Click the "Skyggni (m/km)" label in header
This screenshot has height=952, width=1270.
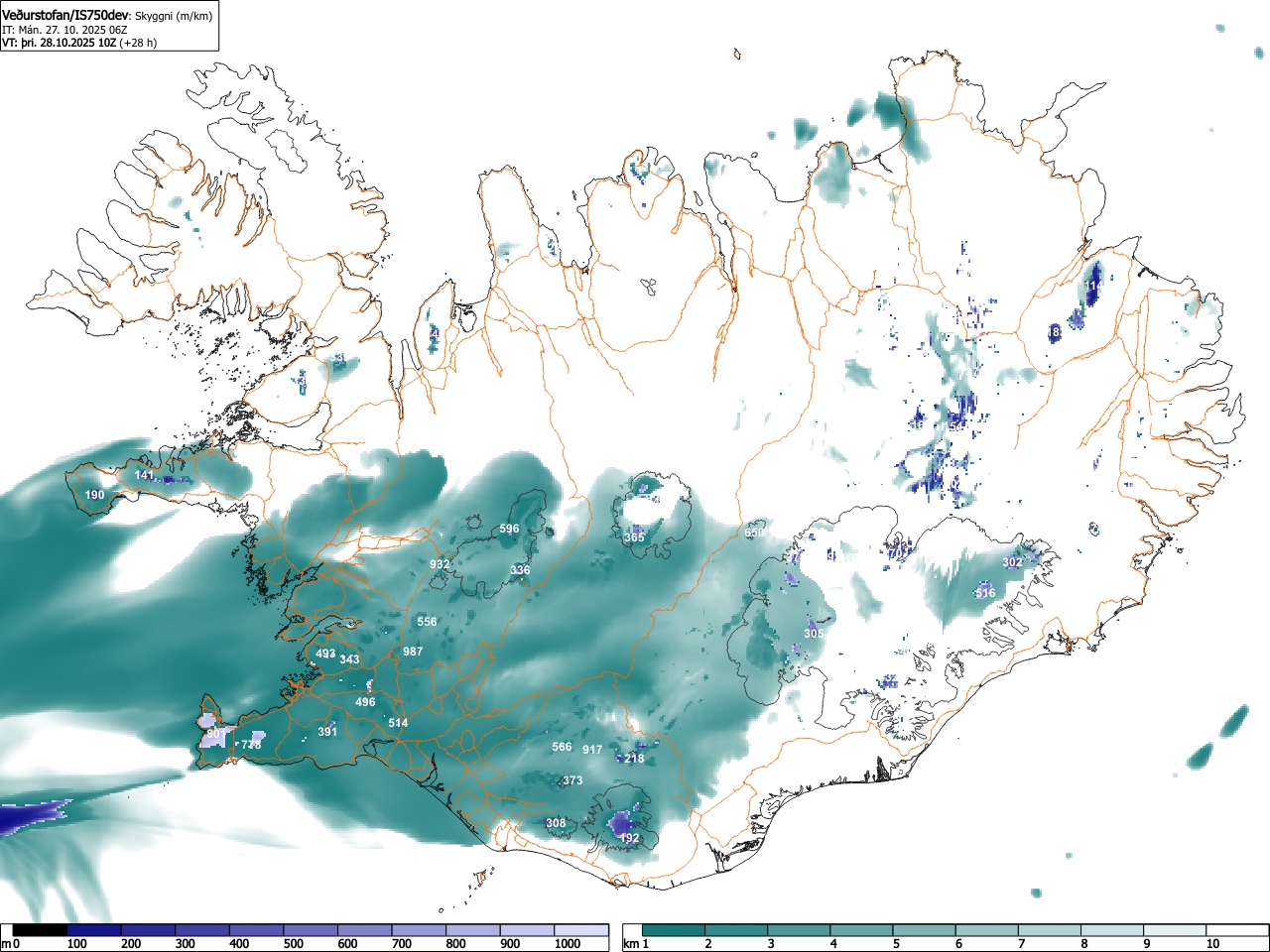click(174, 16)
